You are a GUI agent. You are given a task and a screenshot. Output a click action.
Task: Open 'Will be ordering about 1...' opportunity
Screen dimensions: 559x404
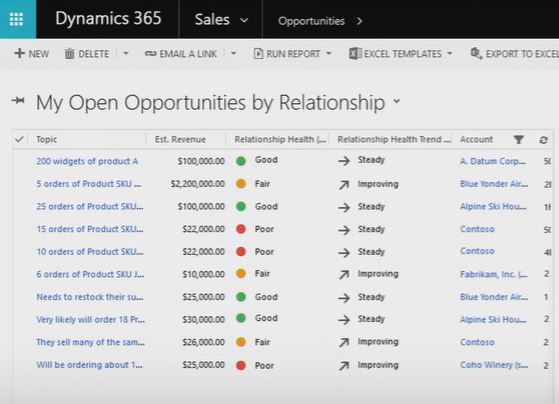(89, 365)
